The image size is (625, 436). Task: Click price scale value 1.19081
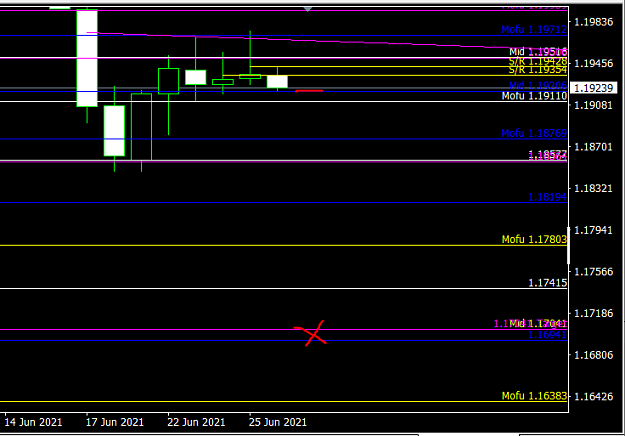(593, 105)
